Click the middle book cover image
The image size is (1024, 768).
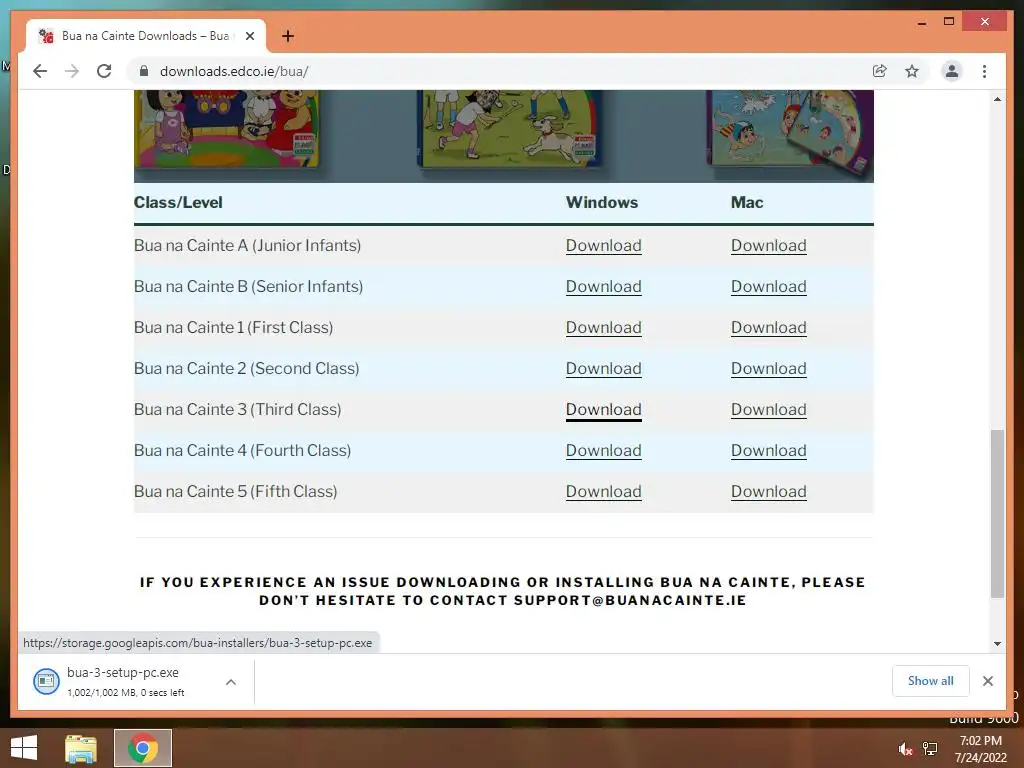tap(510, 128)
